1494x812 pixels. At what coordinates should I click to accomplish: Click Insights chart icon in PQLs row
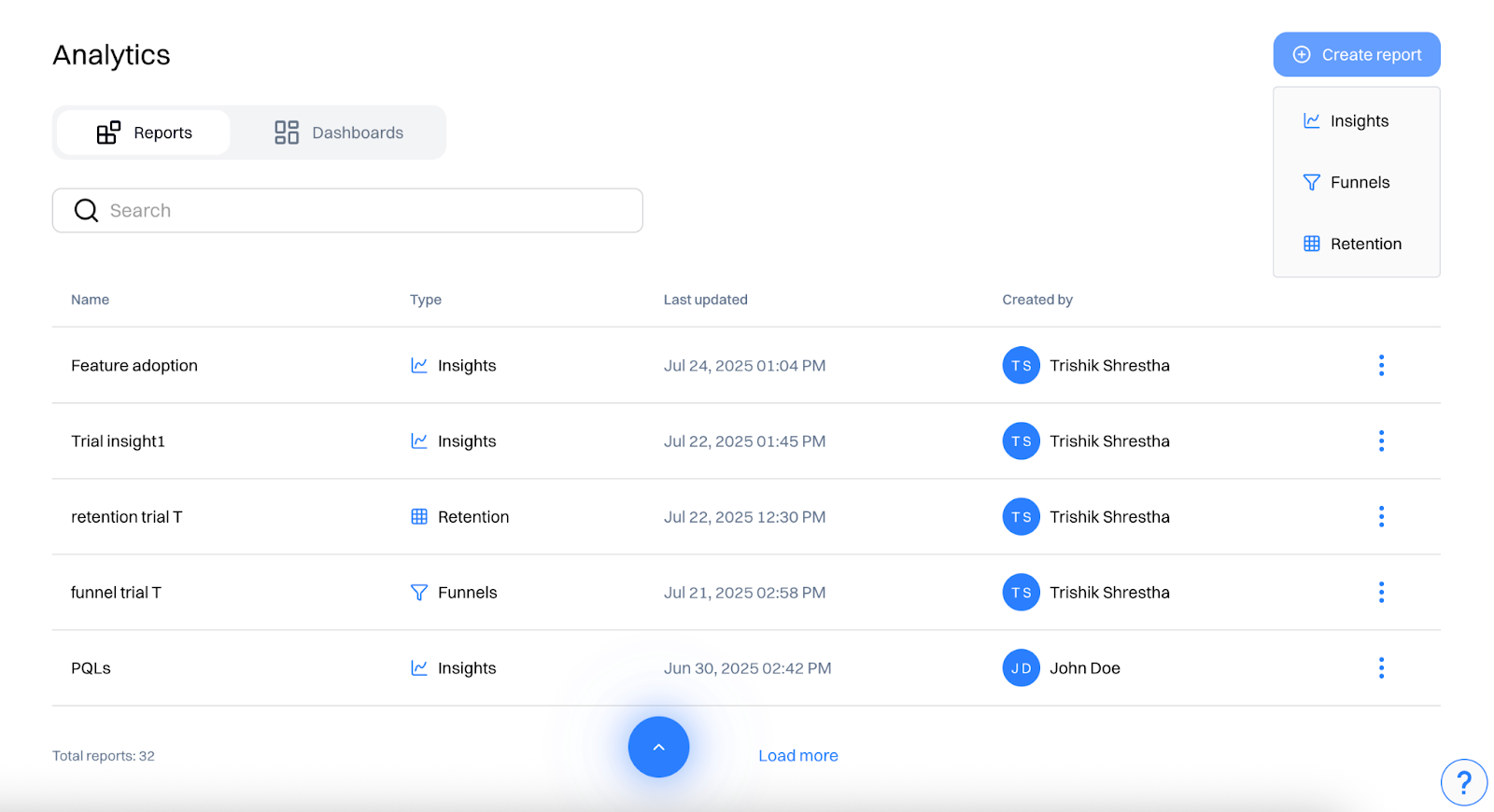click(x=419, y=668)
